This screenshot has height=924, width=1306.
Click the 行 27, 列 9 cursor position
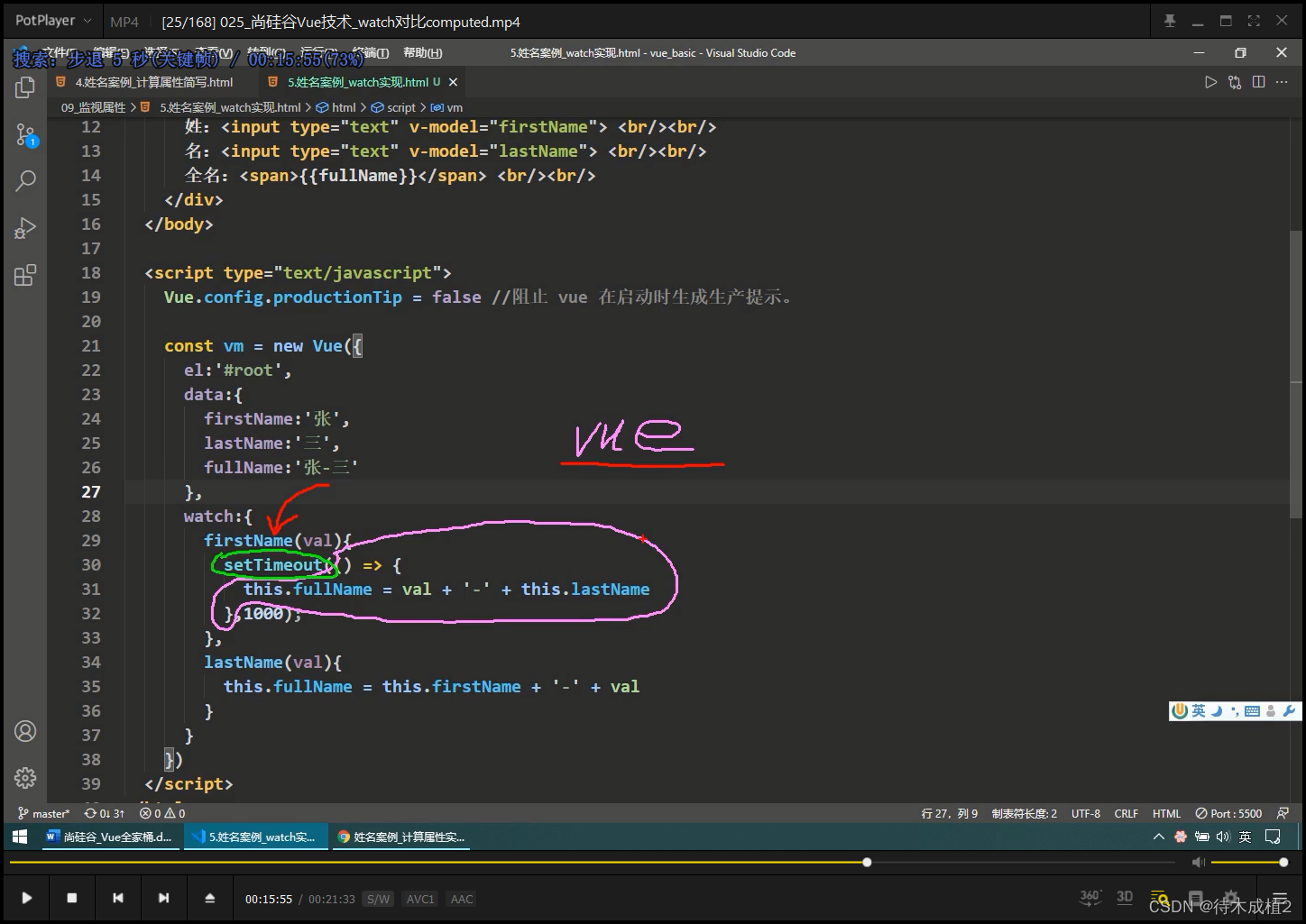pyautogui.click(x=950, y=813)
